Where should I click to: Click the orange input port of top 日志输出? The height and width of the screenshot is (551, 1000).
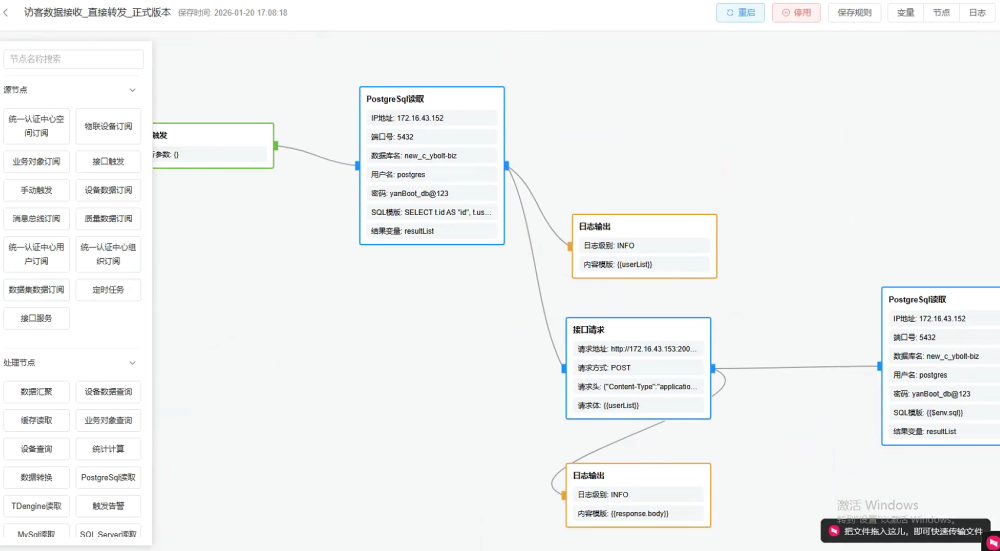[x=570, y=245]
